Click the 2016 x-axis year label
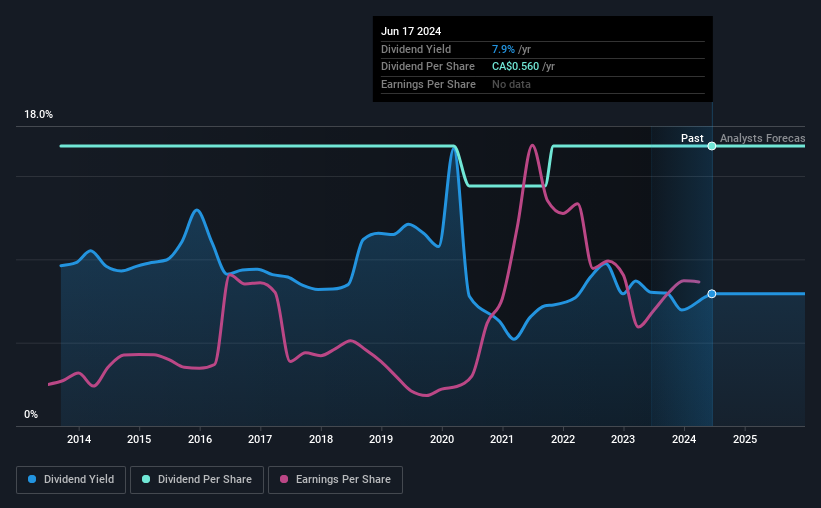Image resolution: width=821 pixels, height=508 pixels. [x=200, y=439]
